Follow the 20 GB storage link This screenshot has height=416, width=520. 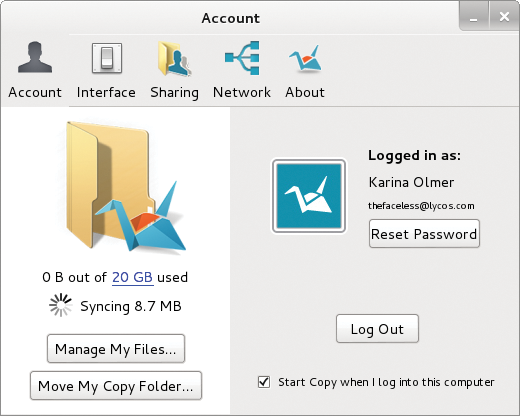(x=132, y=277)
